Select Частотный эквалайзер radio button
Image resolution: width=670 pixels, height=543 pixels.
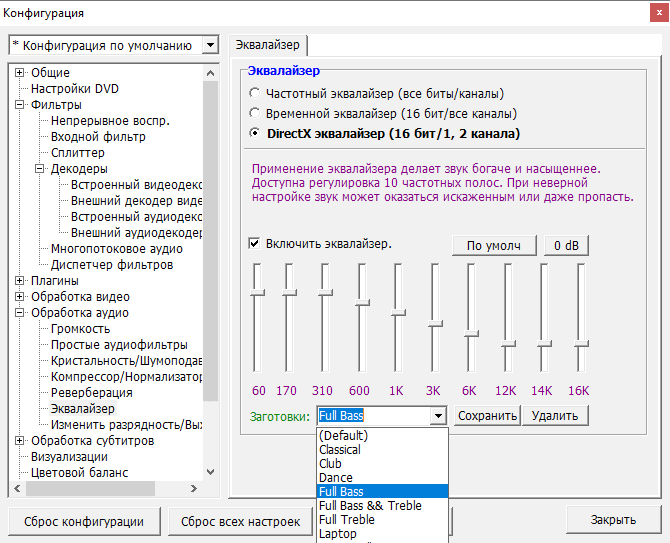[x=255, y=93]
